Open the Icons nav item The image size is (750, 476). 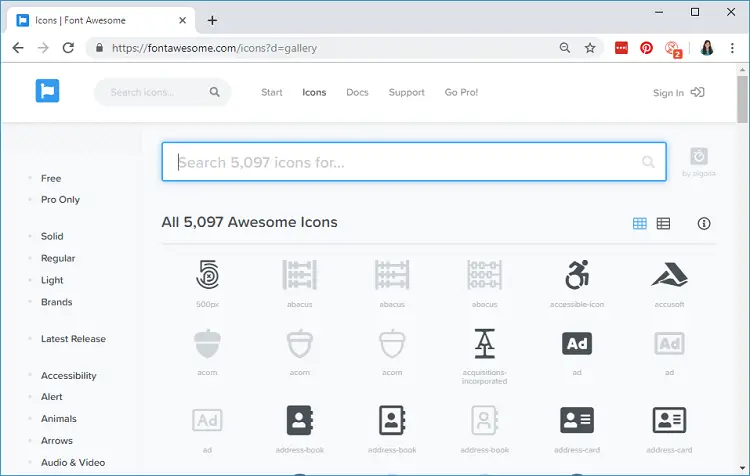pos(314,92)
